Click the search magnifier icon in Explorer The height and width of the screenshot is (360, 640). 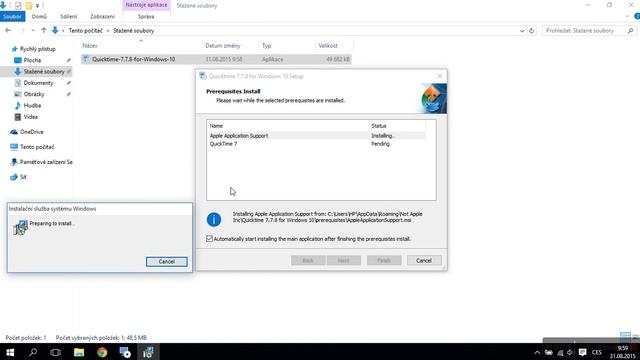pyautogui.click(x=630, y=31)
